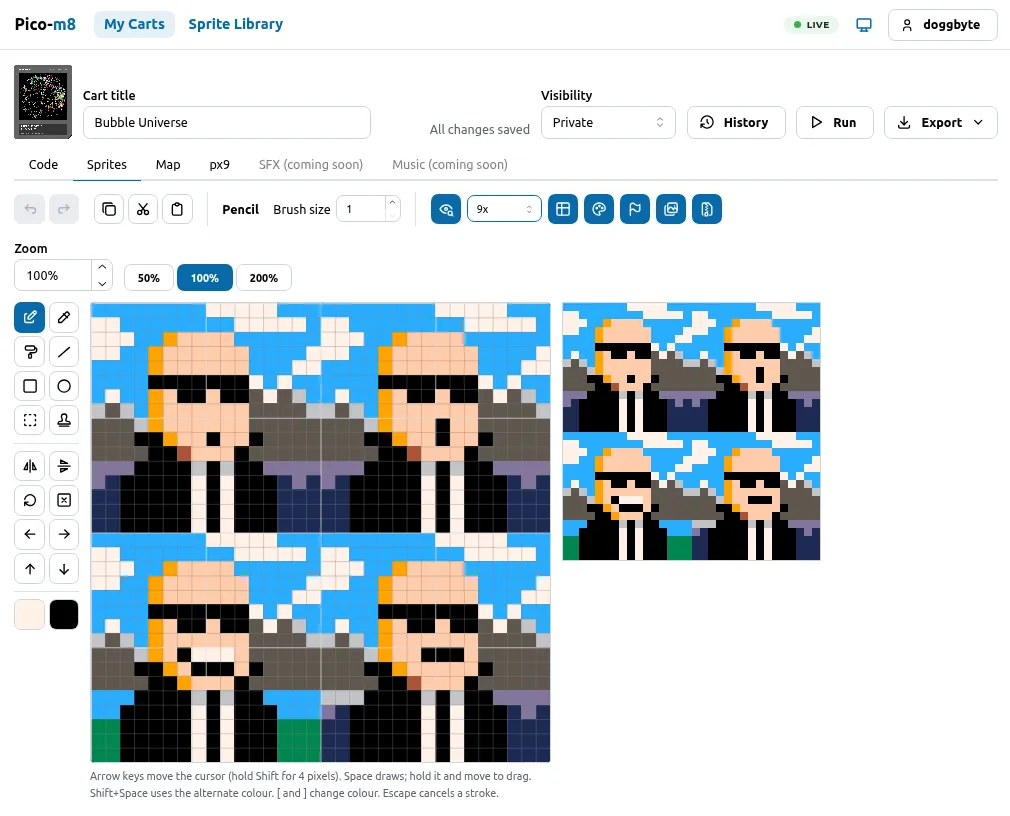1010x816 pixels.
Task: Click the blue toolbar button after the images button
Action: [x=707, y=209]
